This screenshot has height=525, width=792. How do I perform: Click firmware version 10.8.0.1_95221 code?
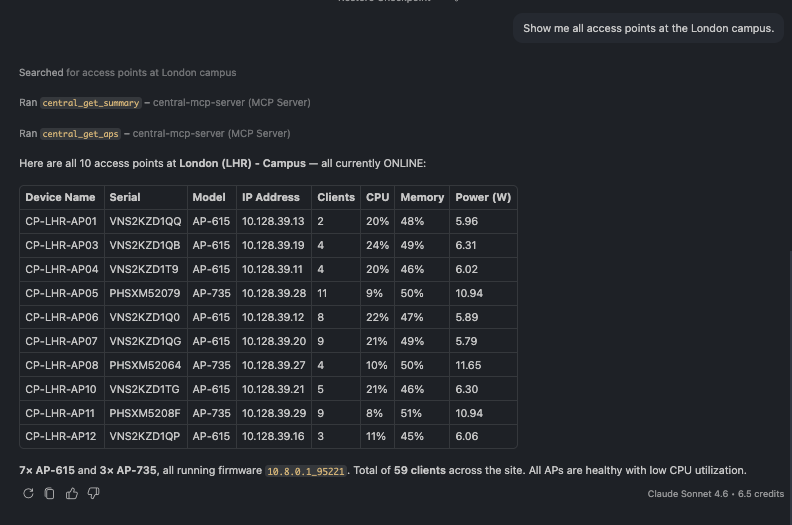coord(306,471)
